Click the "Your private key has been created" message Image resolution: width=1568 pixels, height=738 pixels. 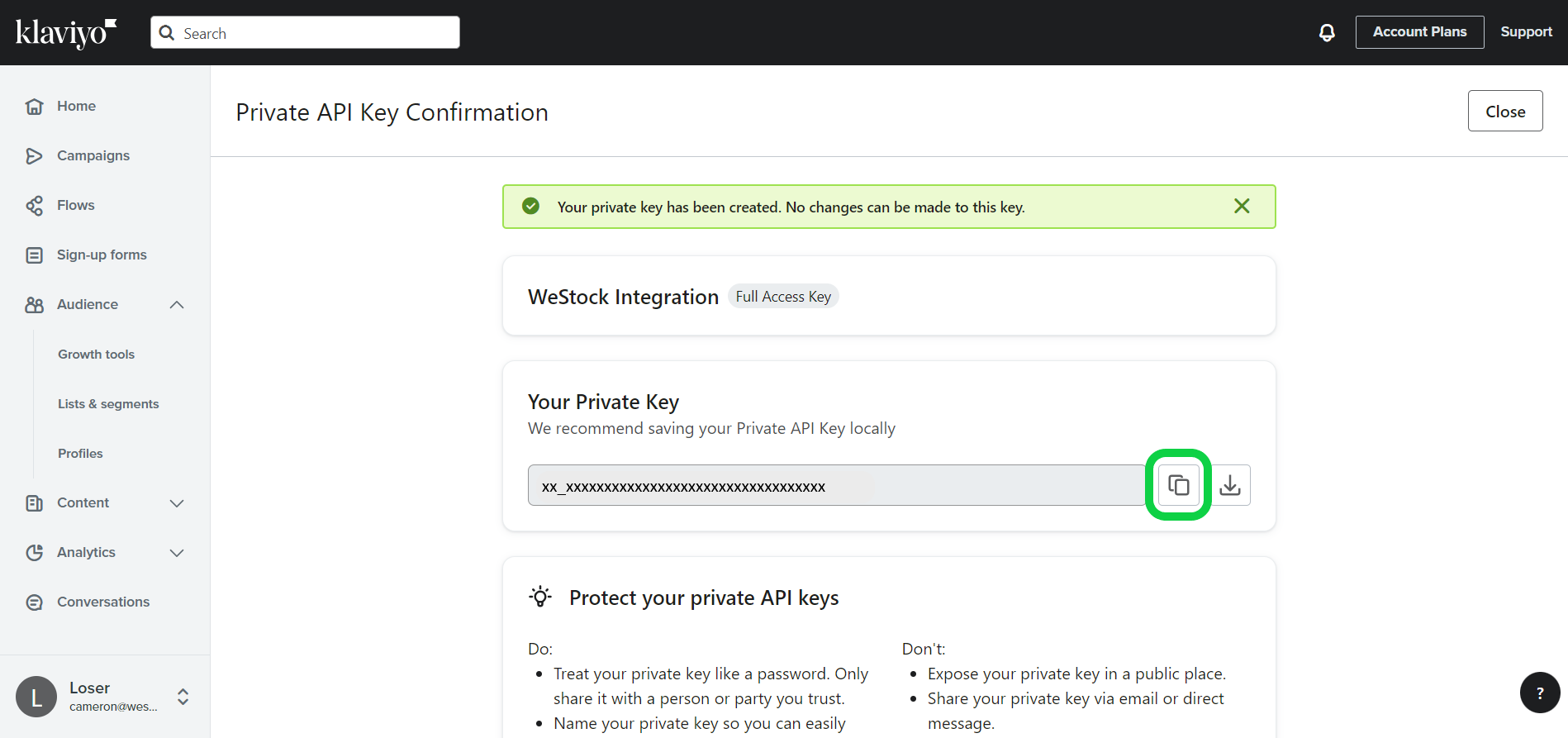791,207
